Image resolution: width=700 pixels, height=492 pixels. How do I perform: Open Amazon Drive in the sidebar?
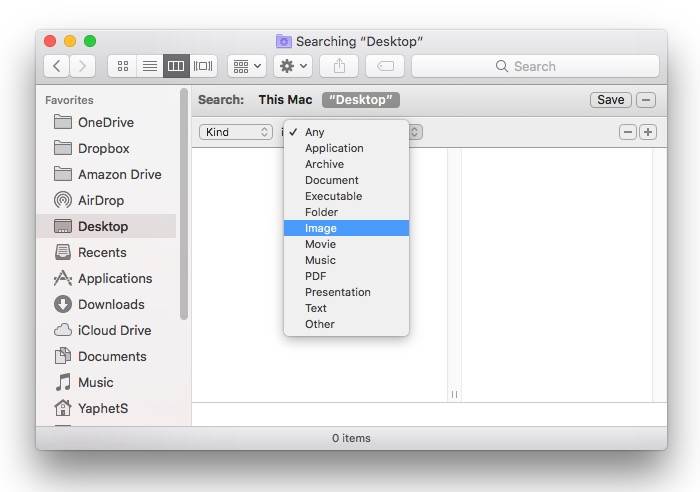coord(106,174)
